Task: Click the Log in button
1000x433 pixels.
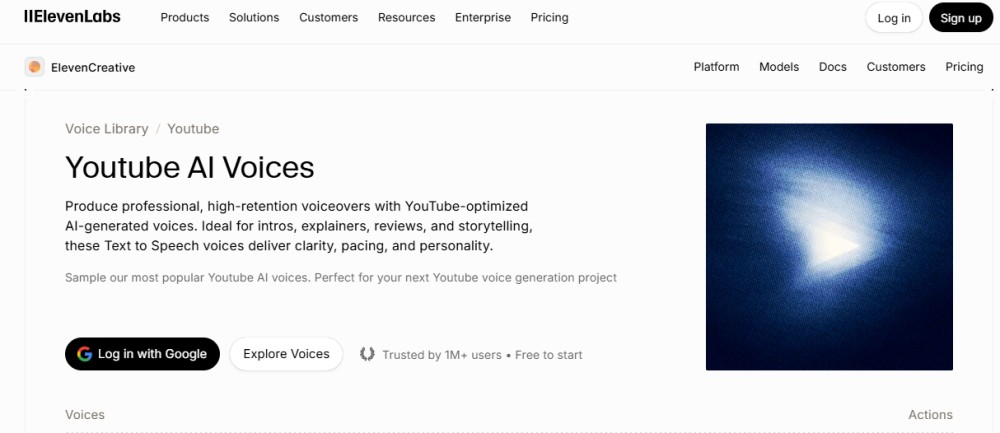Action: [893, 18]
